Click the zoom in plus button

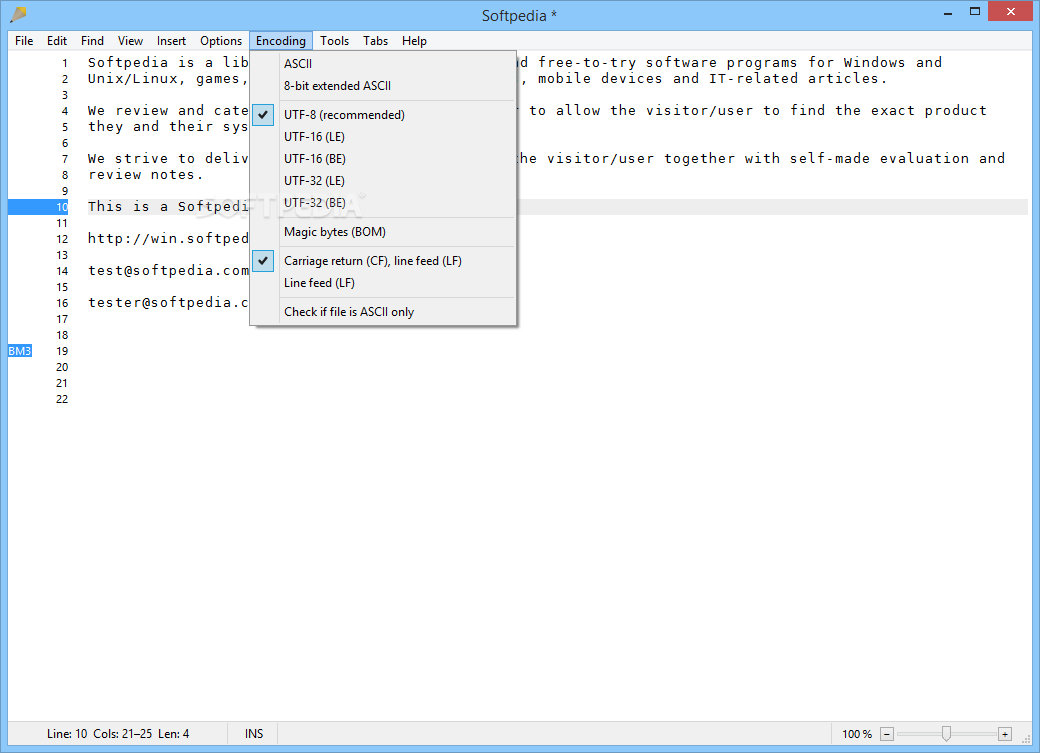(1005, 734)
